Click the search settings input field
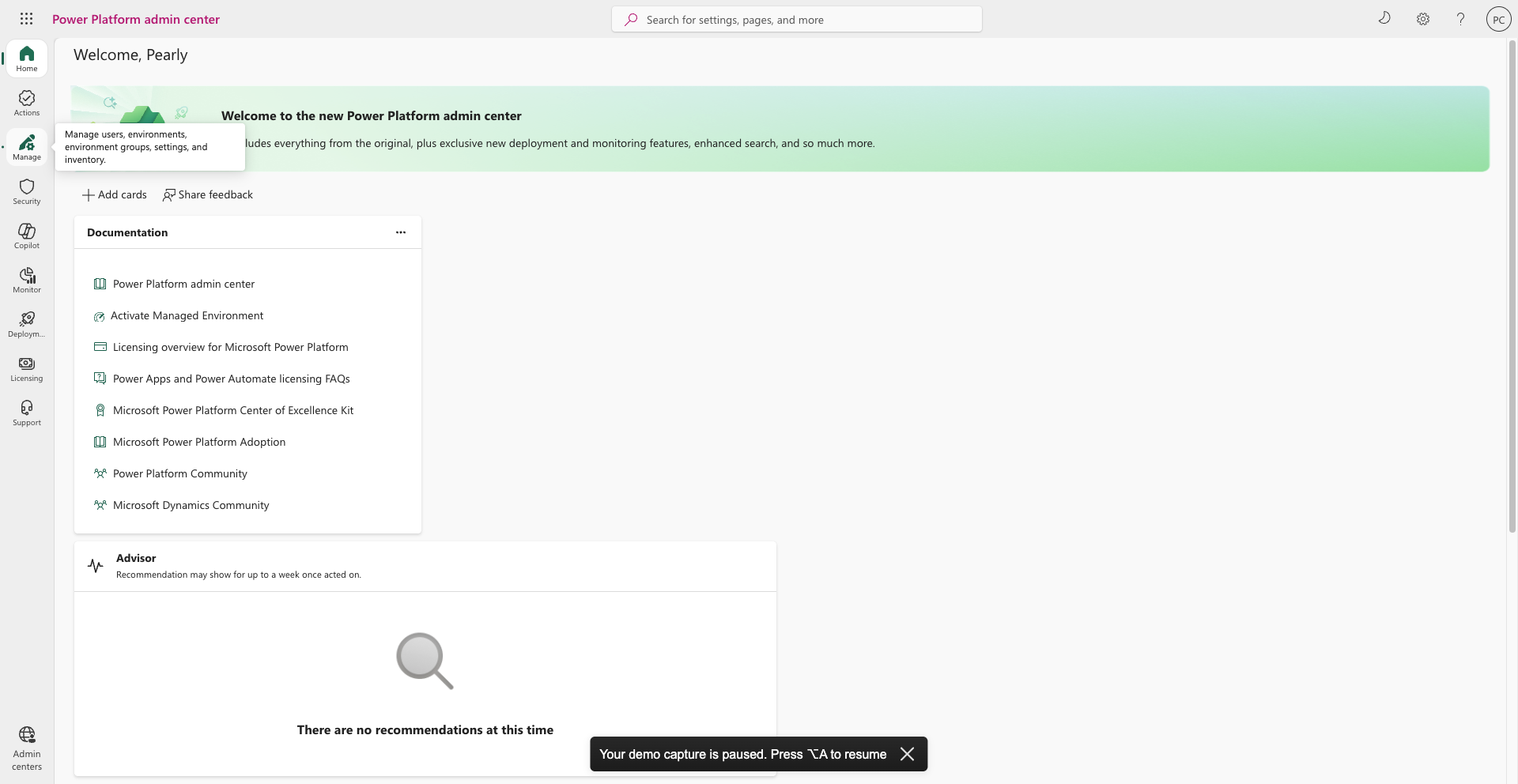 point(797,20)
